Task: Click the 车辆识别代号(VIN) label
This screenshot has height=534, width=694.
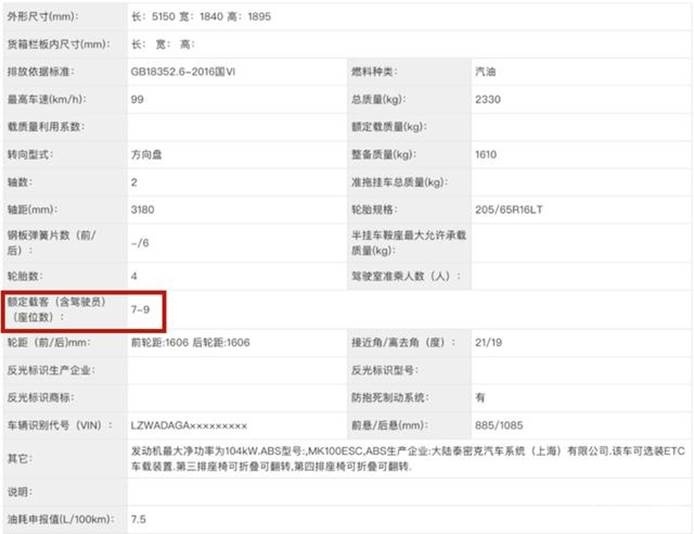Action: point(60,425)
